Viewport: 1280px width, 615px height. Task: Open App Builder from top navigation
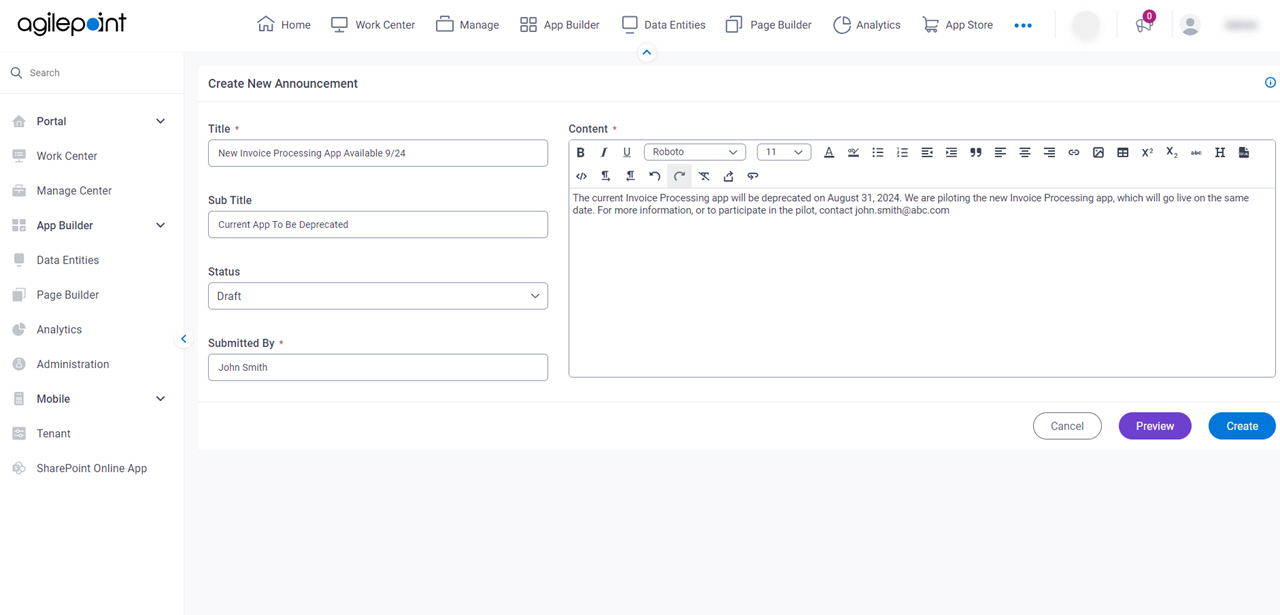560,25
